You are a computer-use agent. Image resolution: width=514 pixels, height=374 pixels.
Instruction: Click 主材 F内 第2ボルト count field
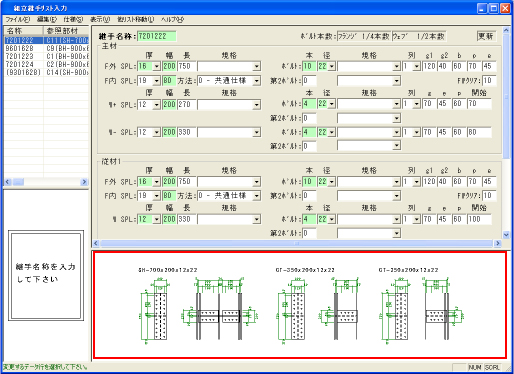[309, 80]
